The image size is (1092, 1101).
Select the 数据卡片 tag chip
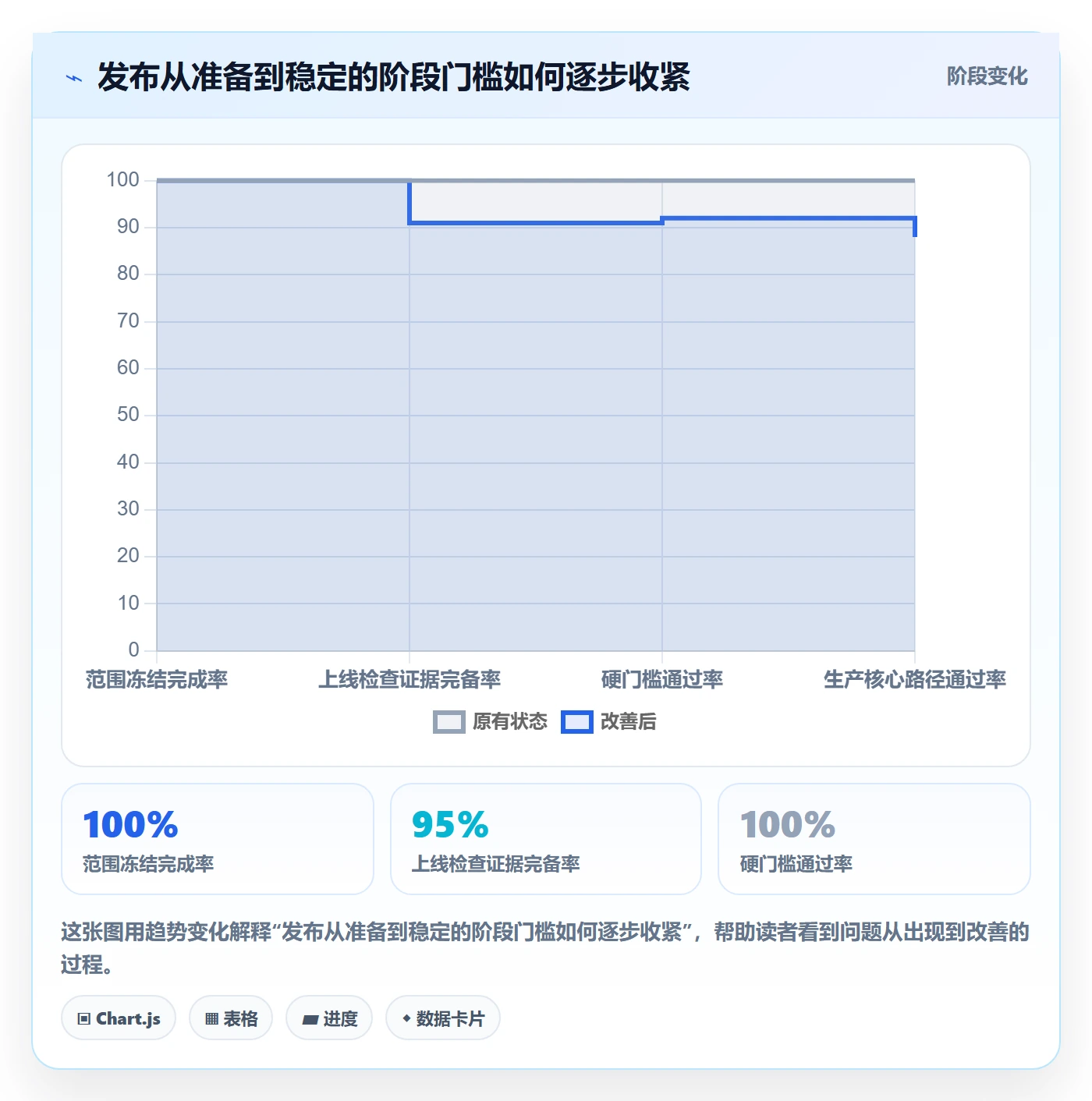coord(443,1018)
